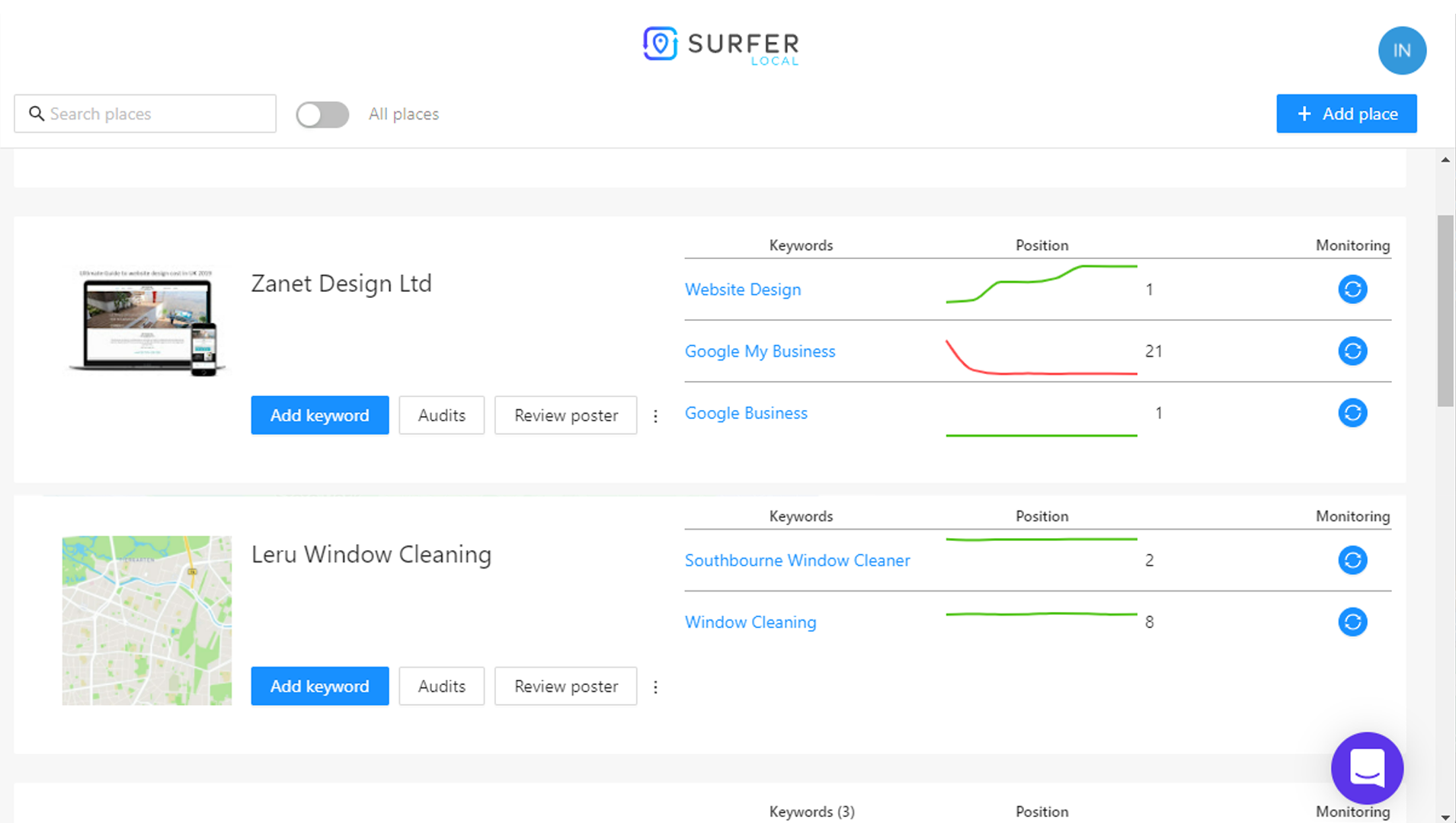This screenshot has width=1456, height=823.
Task: Click Add place button
Action: click(x=1346, y=114)
